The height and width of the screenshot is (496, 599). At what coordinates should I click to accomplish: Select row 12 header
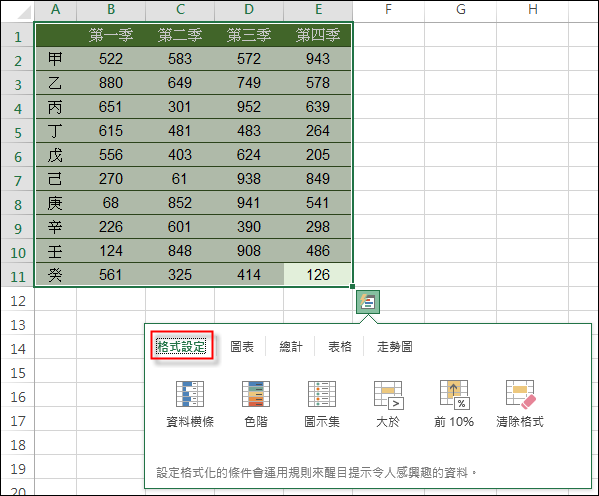tap(18, 301)
